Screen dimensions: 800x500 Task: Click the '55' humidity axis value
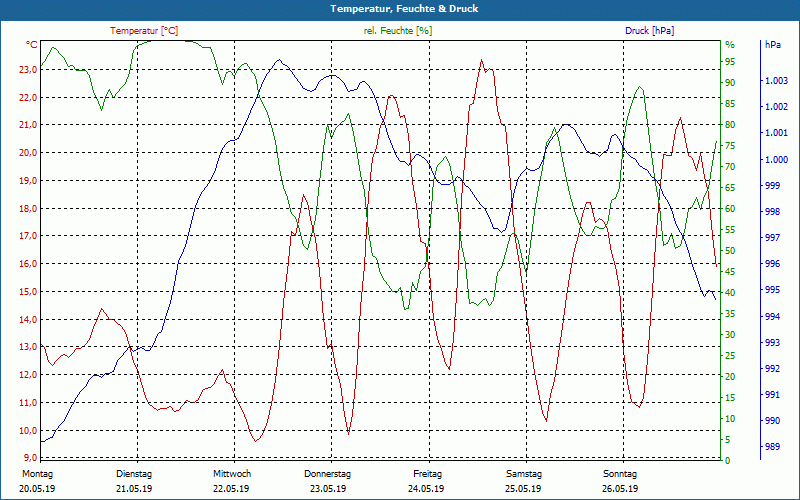730,230
